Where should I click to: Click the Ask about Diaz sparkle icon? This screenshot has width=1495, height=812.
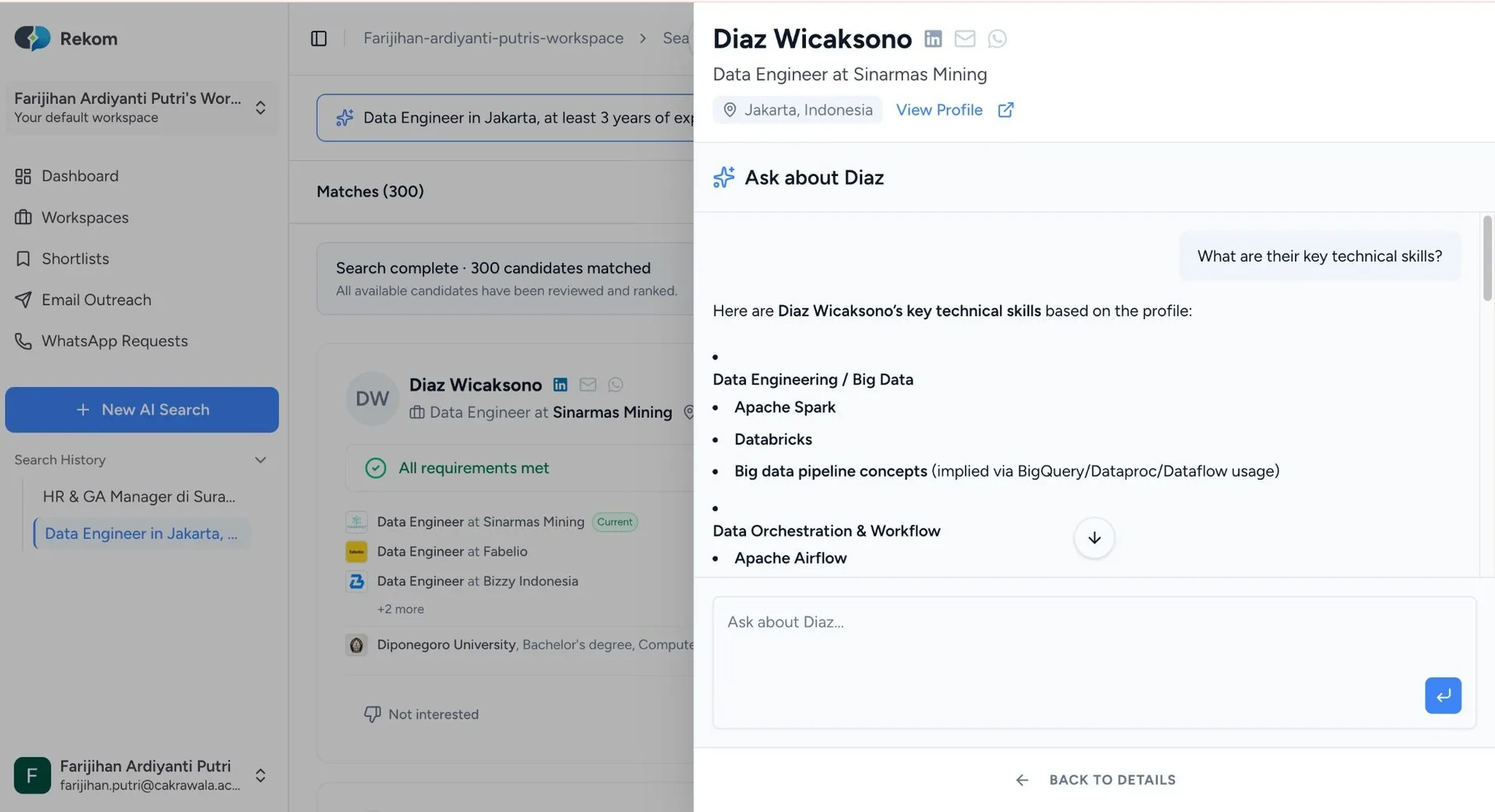coord(723,178)
